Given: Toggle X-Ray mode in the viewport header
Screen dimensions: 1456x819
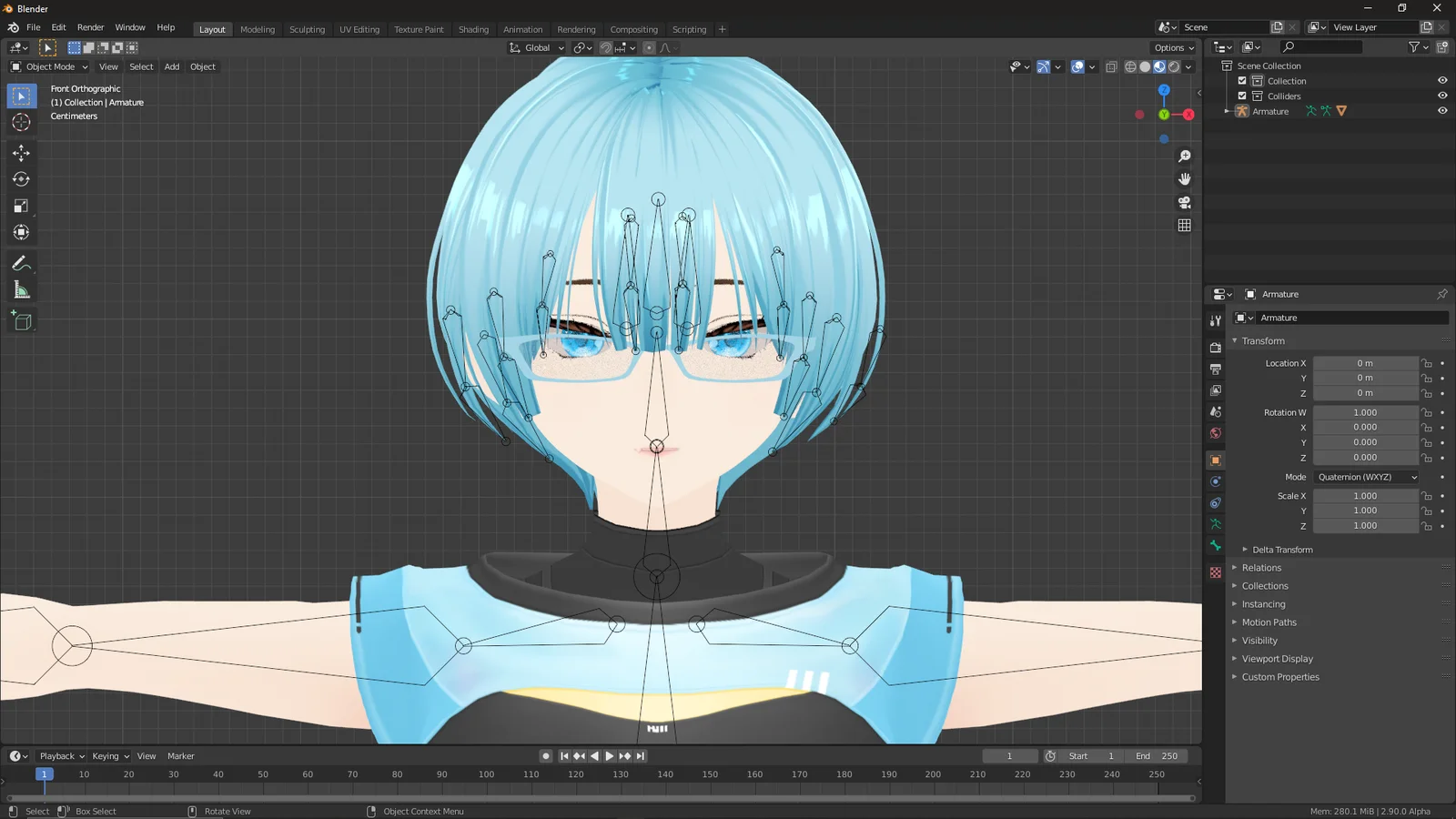Looking at the screenshot, I should coord(1111,66).
